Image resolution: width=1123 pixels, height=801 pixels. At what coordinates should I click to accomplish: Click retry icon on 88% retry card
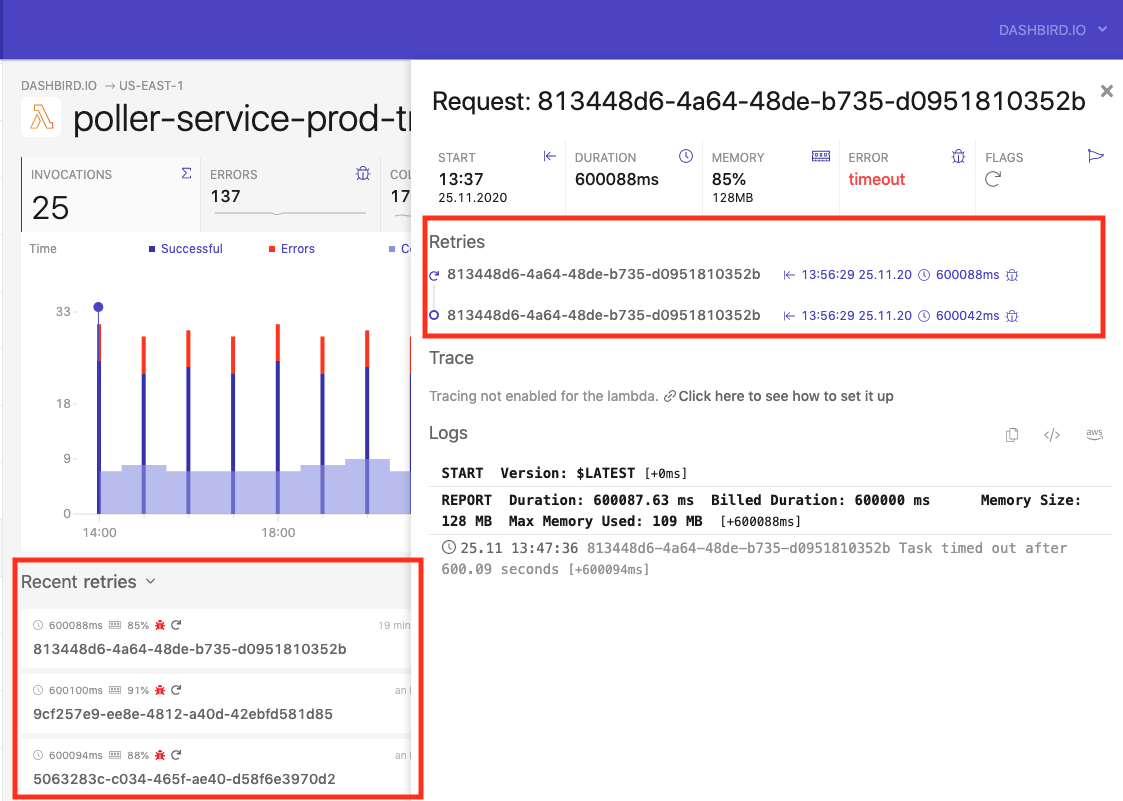[176, 754]
